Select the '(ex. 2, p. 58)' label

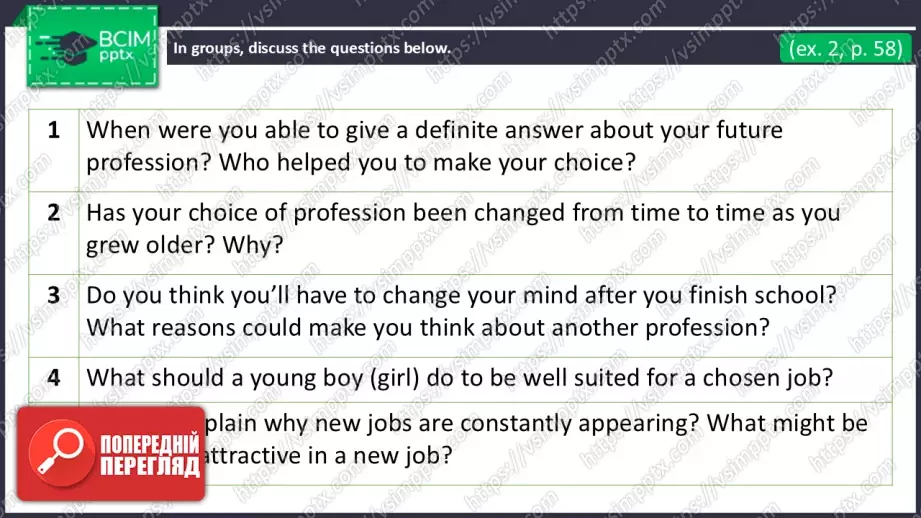844,47
